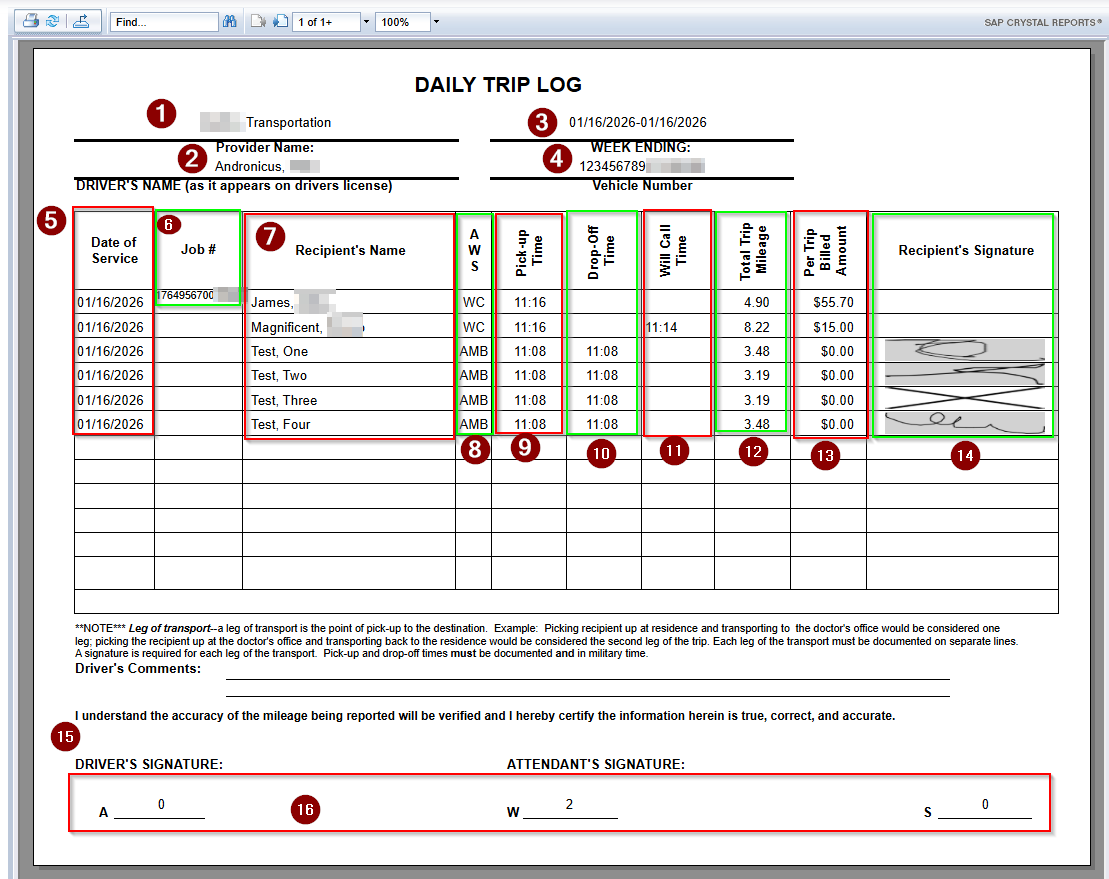
Task: Click the red number 16 annotation marker
Action: coord(305,811)
